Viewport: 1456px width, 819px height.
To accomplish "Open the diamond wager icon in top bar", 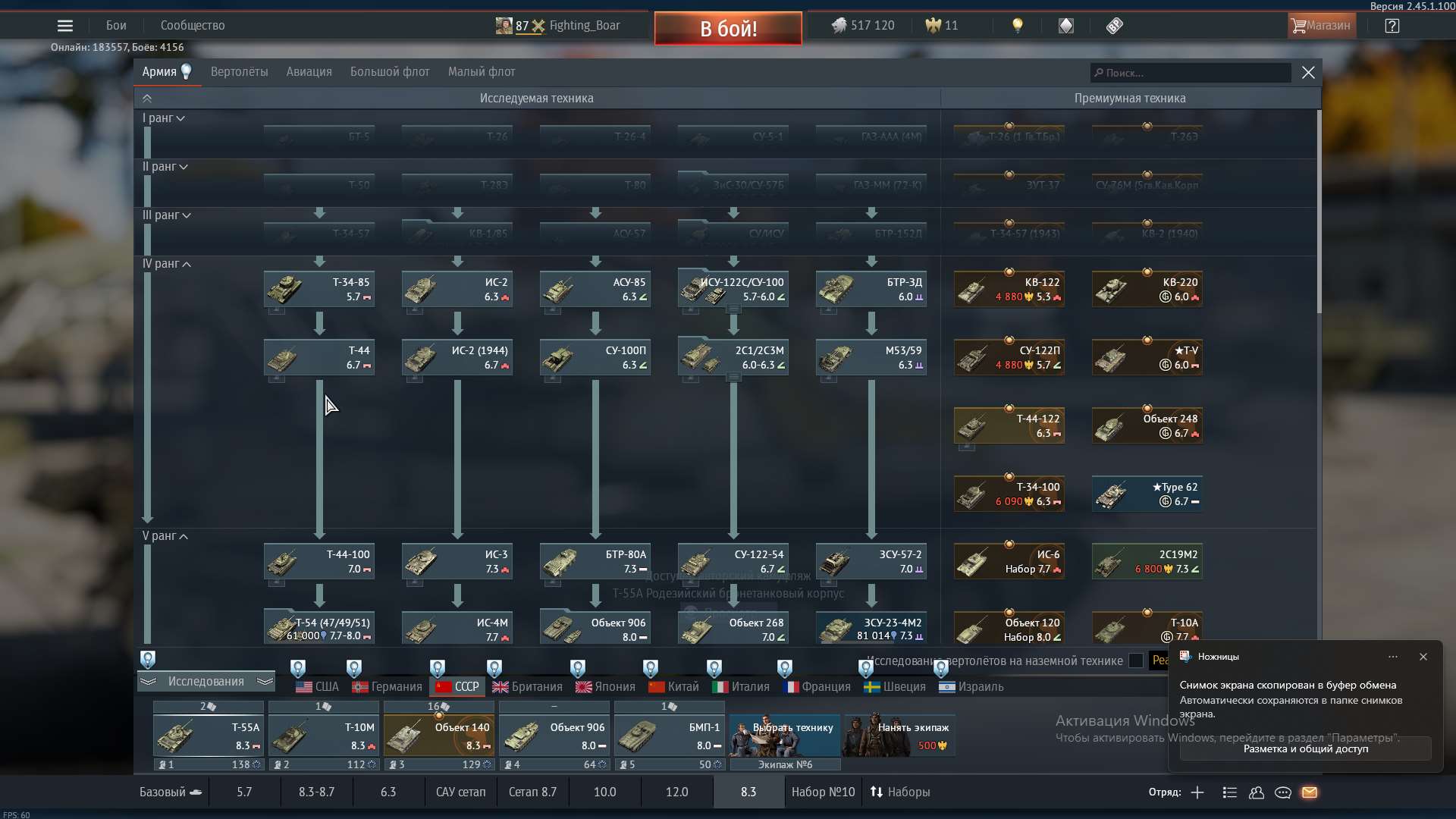I will click(x=1066, y=26).
